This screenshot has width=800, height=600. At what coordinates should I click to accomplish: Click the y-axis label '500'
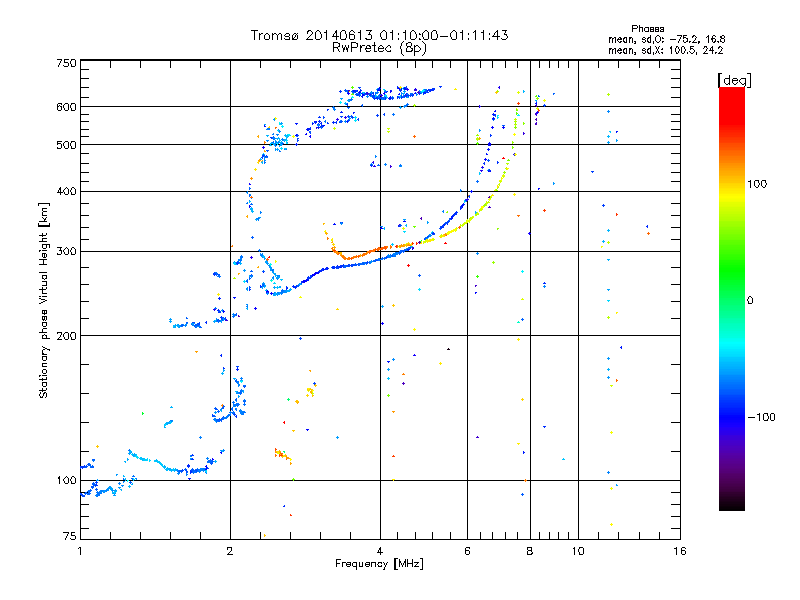[66, 145]
